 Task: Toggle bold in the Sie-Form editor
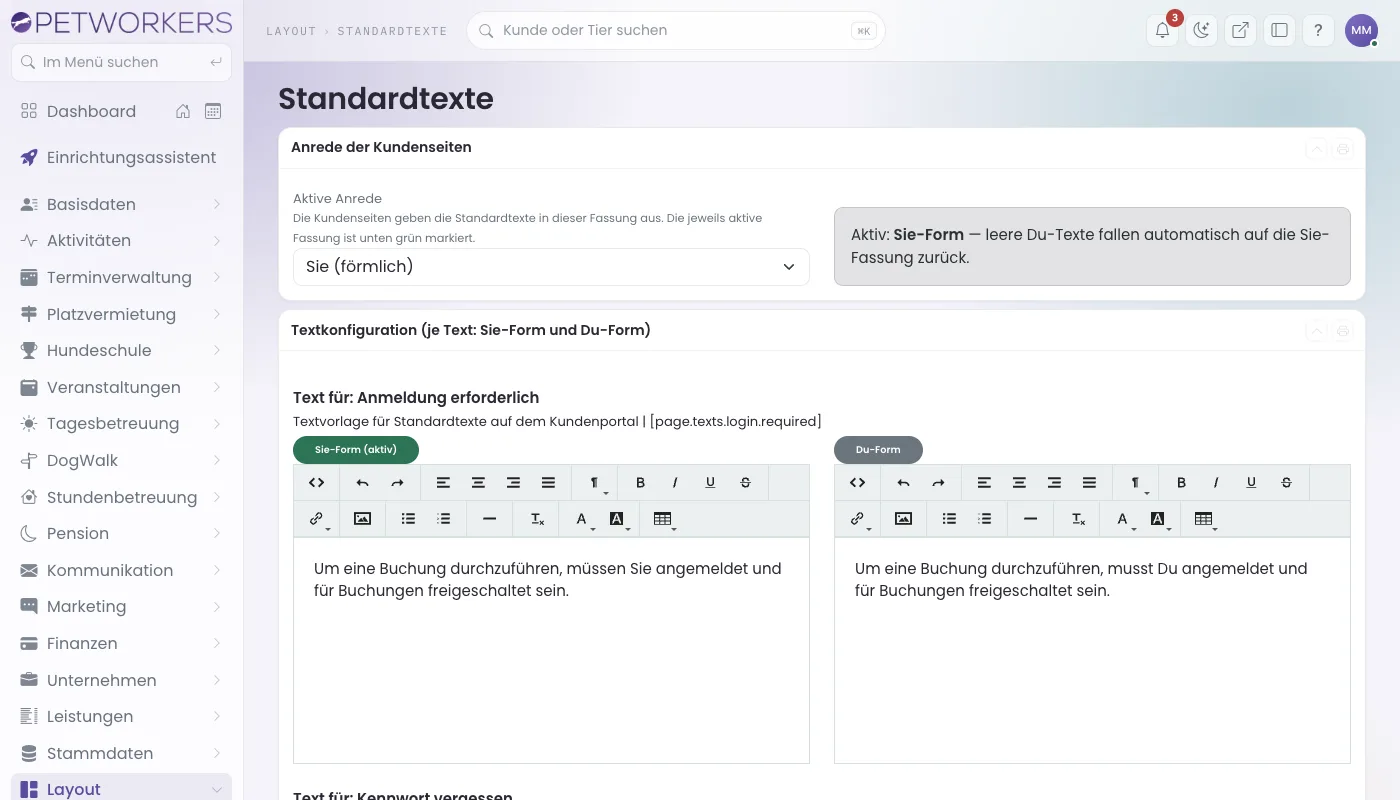click(640, 483)
